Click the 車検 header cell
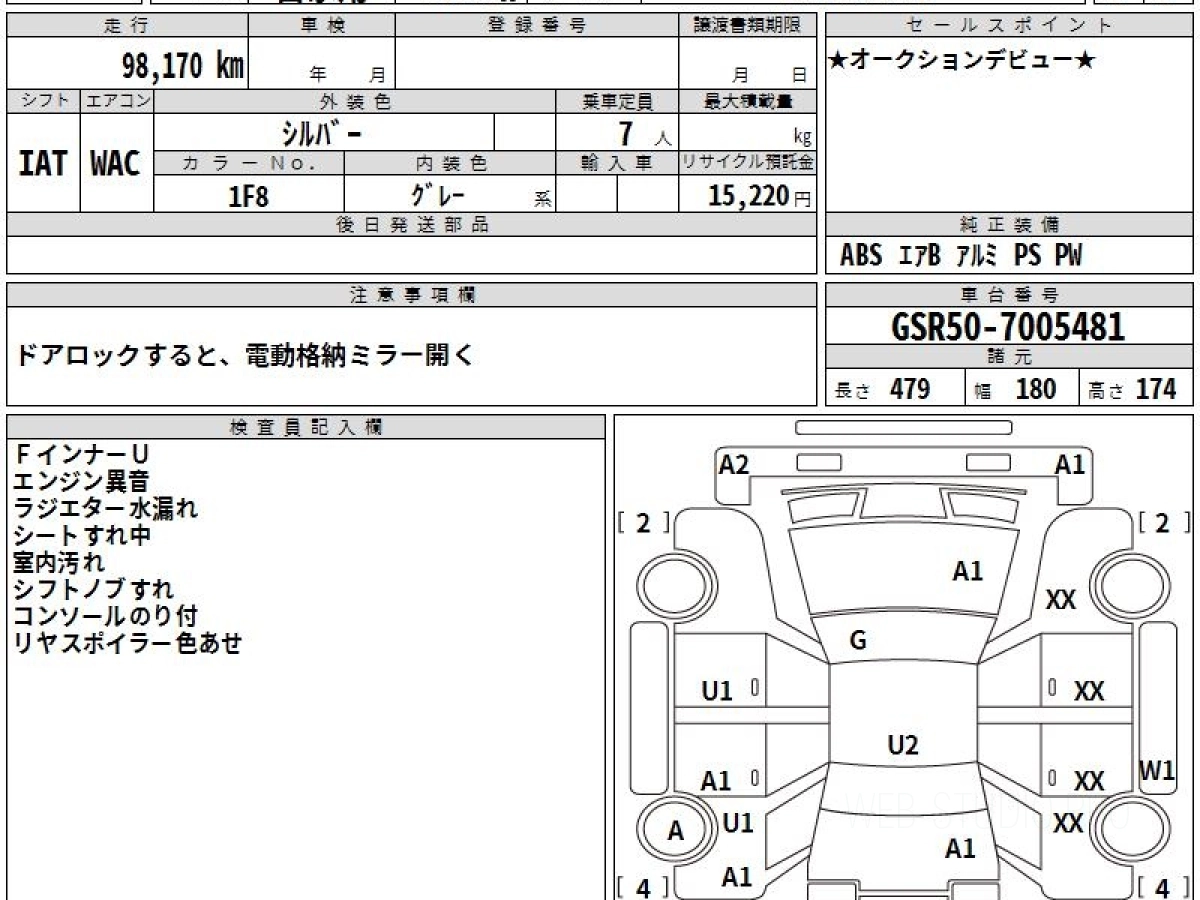Image resolution: width=1200 pixels, height=900 pixels. [321, 26]
